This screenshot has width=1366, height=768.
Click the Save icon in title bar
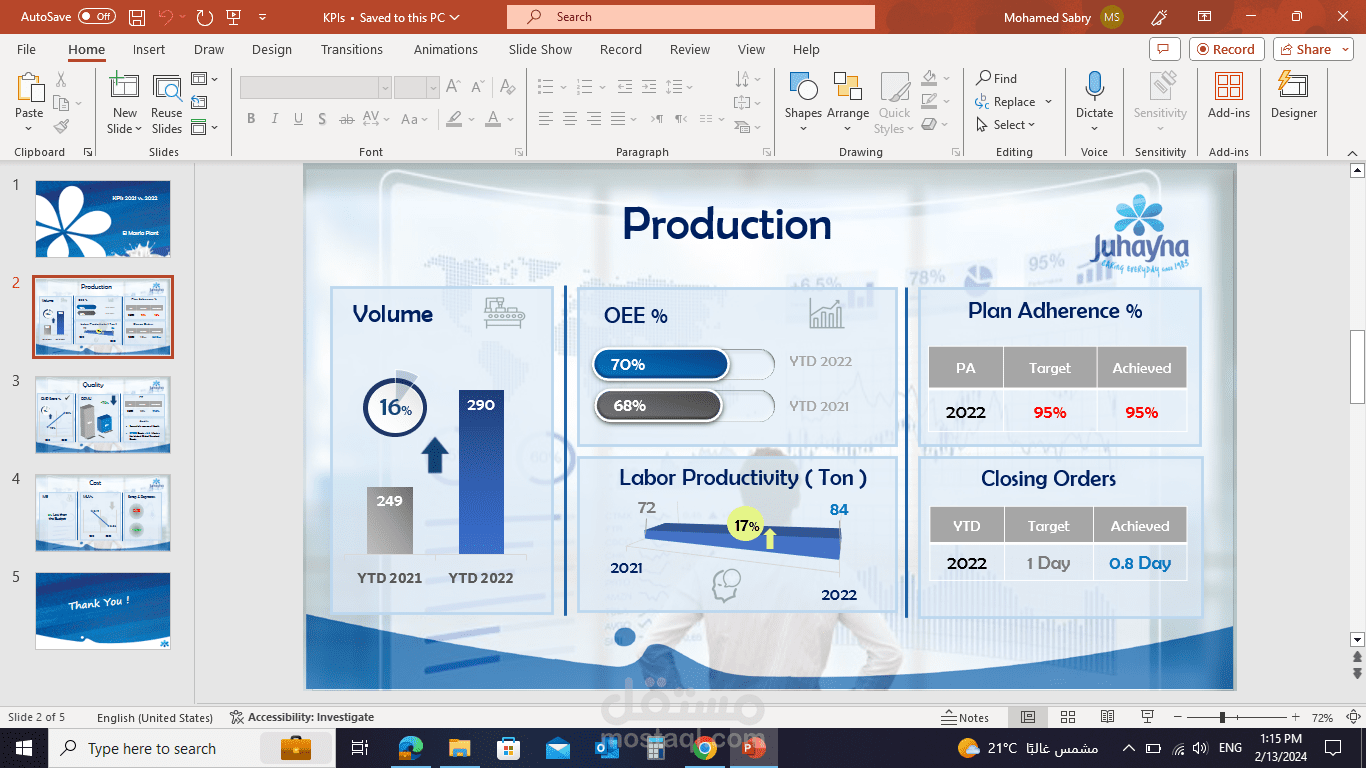tap(137, 17)
